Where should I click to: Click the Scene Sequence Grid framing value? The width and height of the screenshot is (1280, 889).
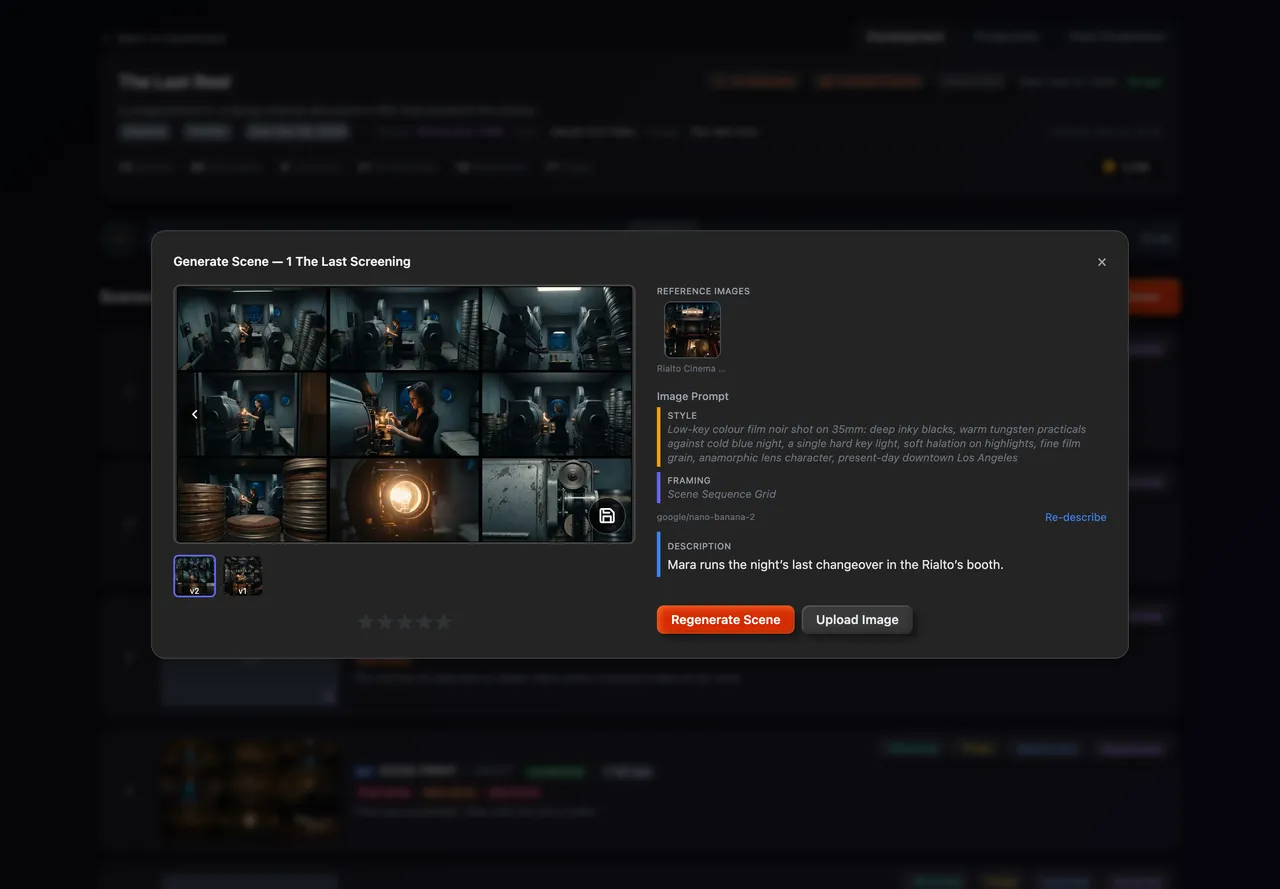(721, 494)
